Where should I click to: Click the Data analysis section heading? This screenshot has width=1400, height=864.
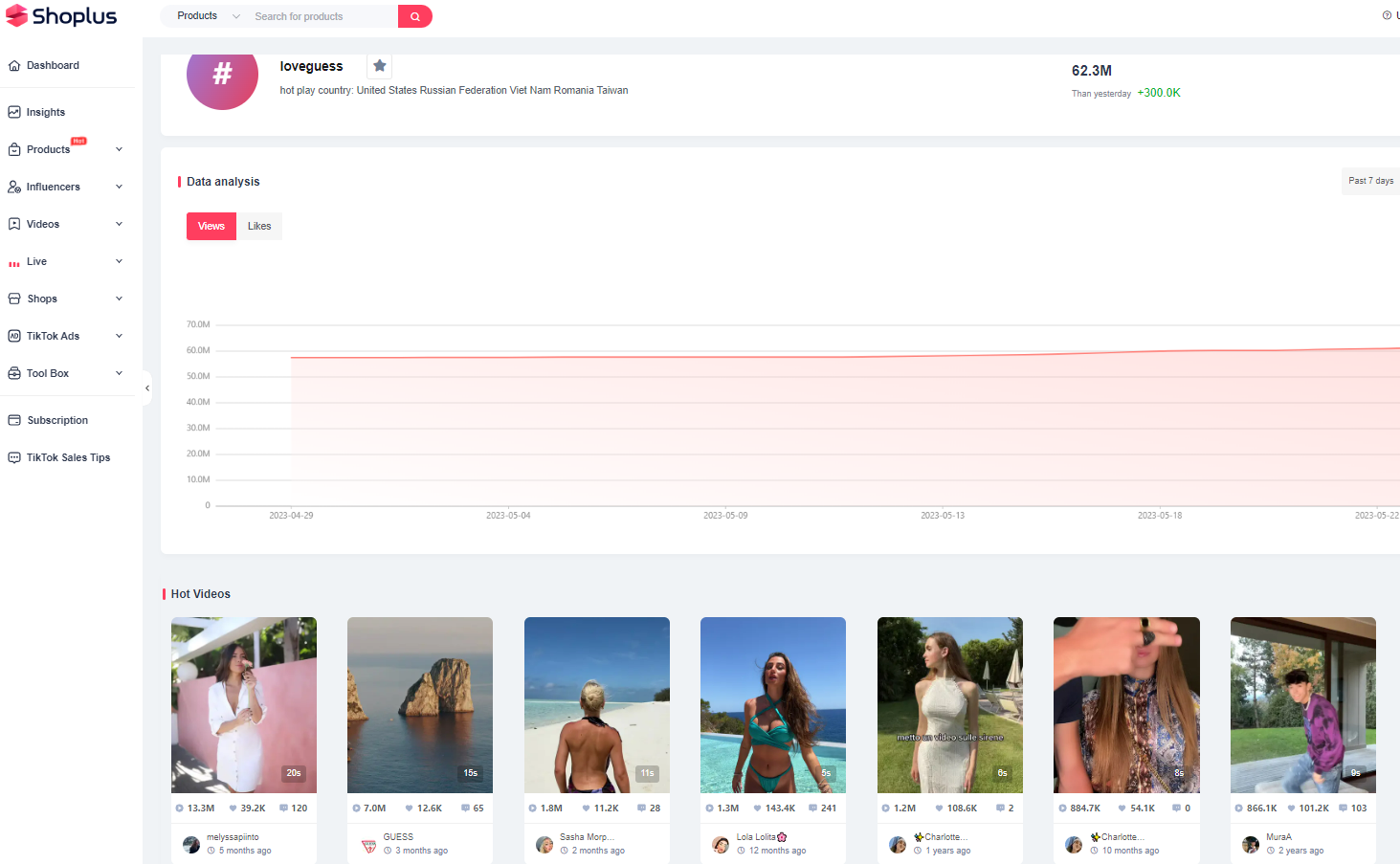(x=223, y=182)
